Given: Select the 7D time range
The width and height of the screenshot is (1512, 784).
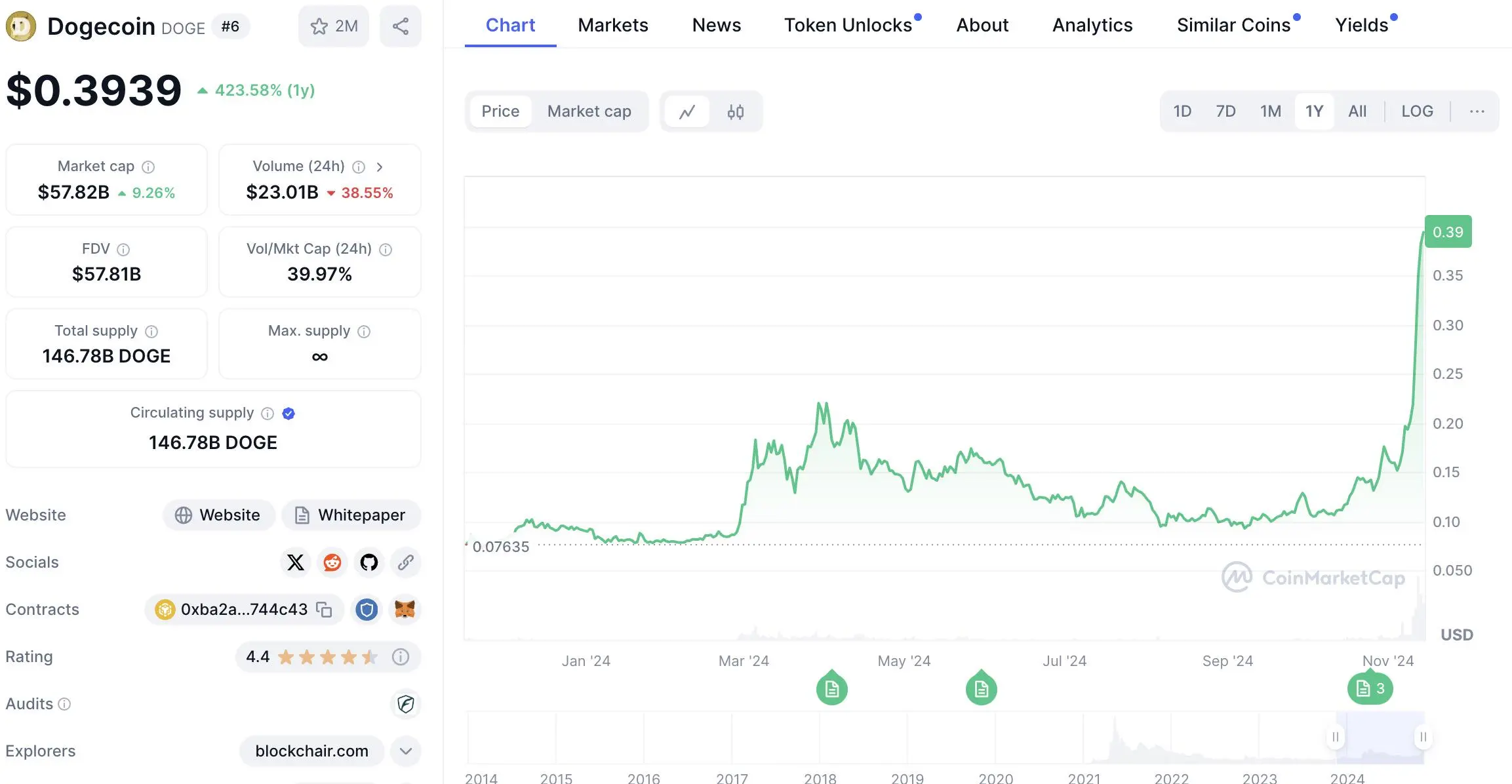Looking at the screenshot, I should 1225,111.
